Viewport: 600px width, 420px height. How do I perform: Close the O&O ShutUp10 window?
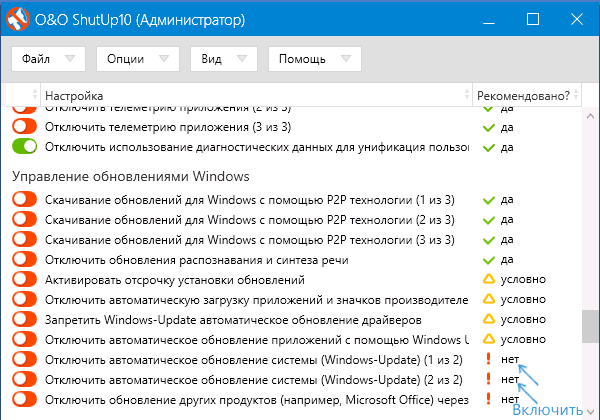point(577,19)
